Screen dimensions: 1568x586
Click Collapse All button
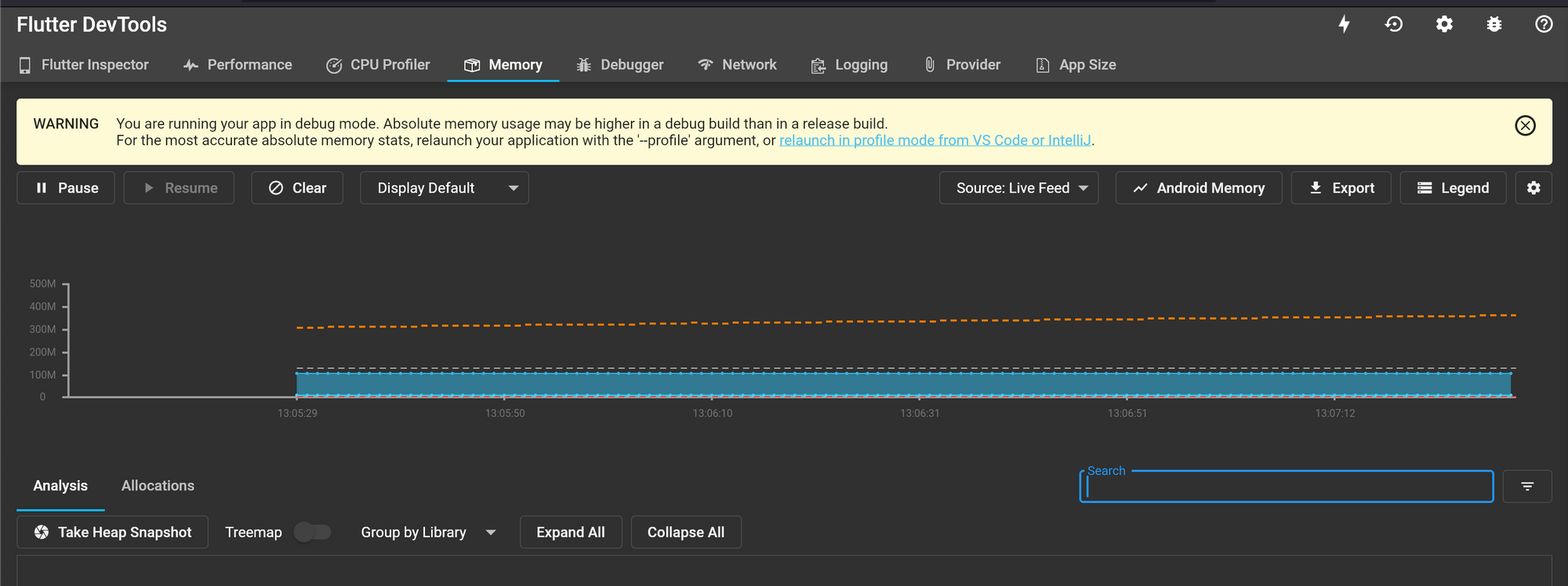click(686, 532)
